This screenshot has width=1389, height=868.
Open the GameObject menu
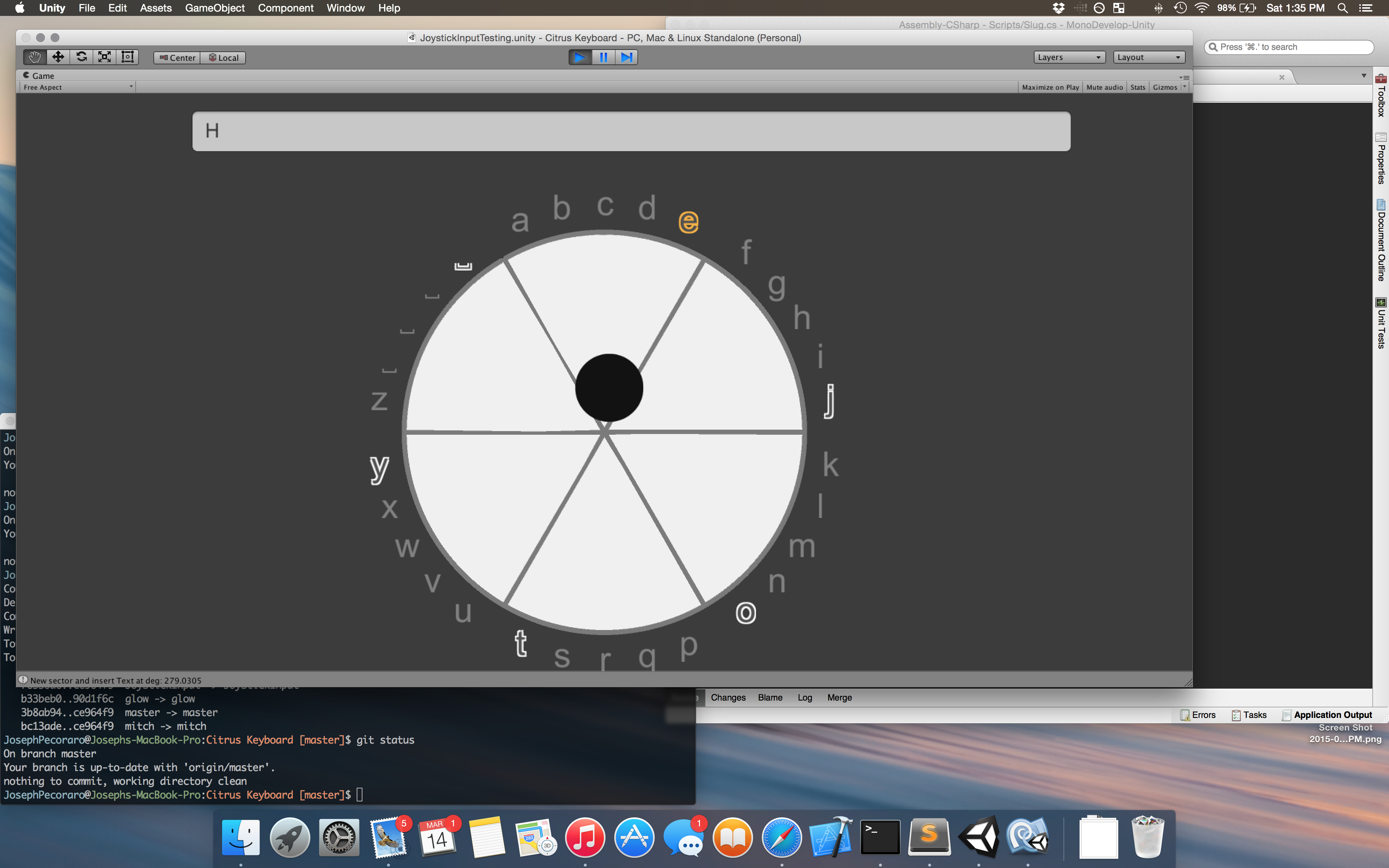pos(214,8)
